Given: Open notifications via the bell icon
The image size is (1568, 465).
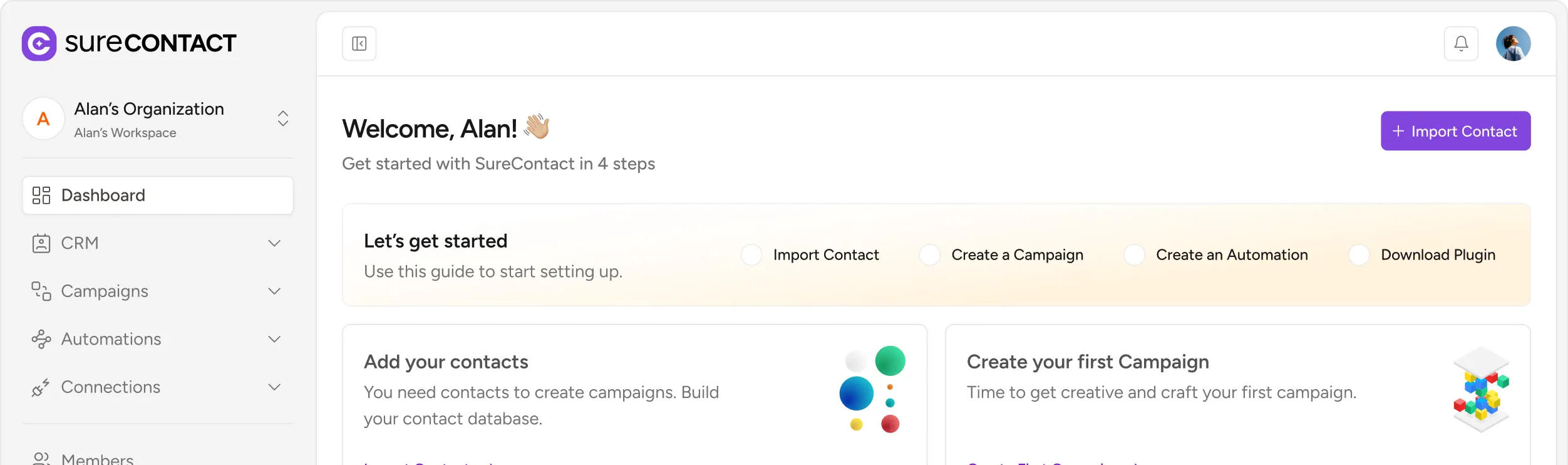Looking at the screenshot, I should [1461, 44].
